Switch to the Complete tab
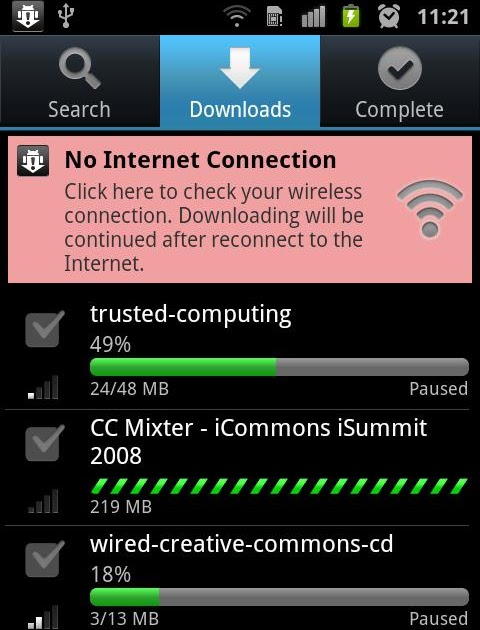Screen dimensions: 480x630 pyautogui.click(x=400, y=82)
